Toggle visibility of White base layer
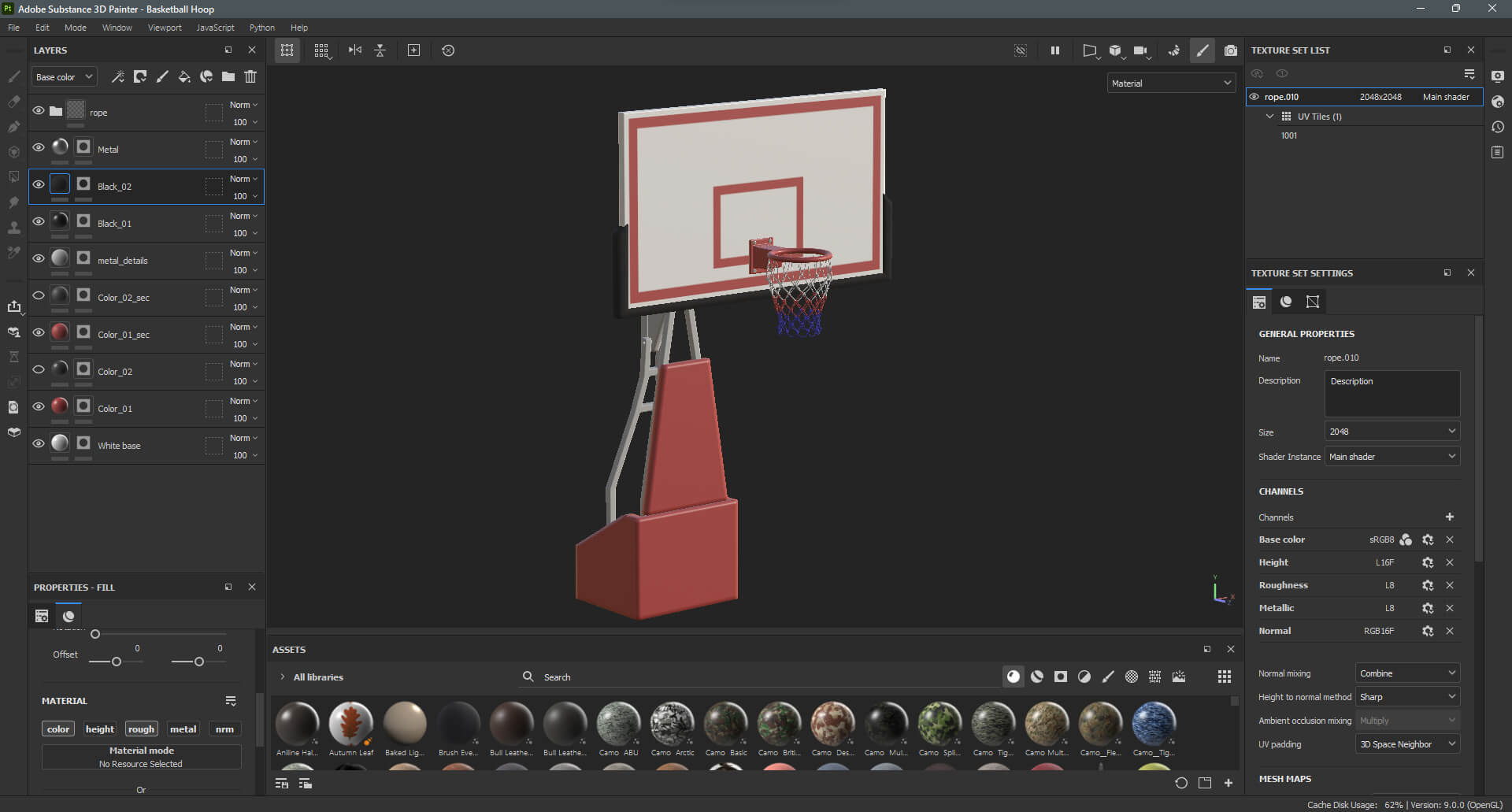1512x812 pixels. (x=39, y=443)
